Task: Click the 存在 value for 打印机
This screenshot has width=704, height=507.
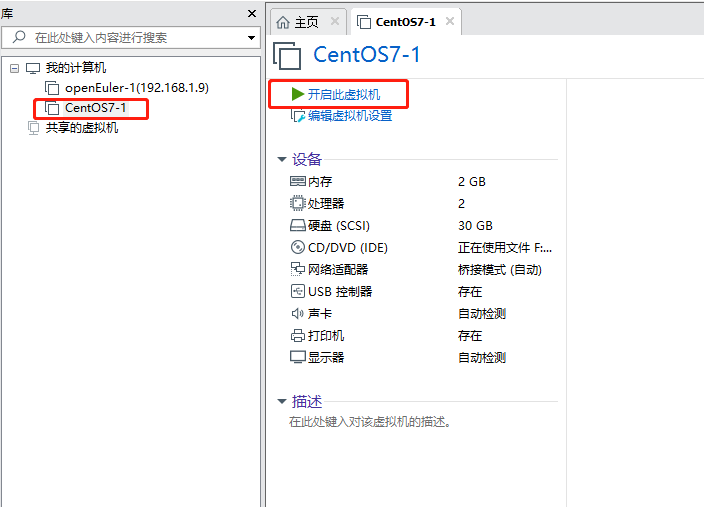Action: tap(470, 335)
